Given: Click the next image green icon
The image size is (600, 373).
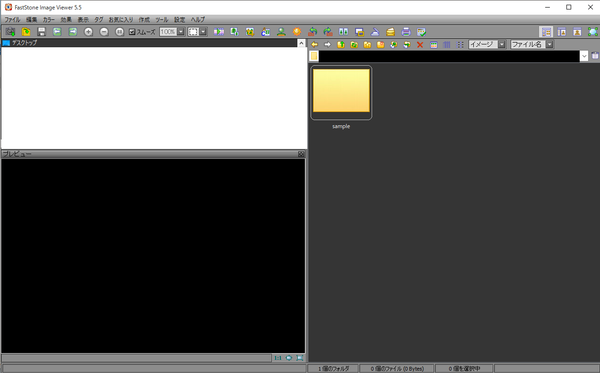Looking at the screenshot, I should pos(73,32).
